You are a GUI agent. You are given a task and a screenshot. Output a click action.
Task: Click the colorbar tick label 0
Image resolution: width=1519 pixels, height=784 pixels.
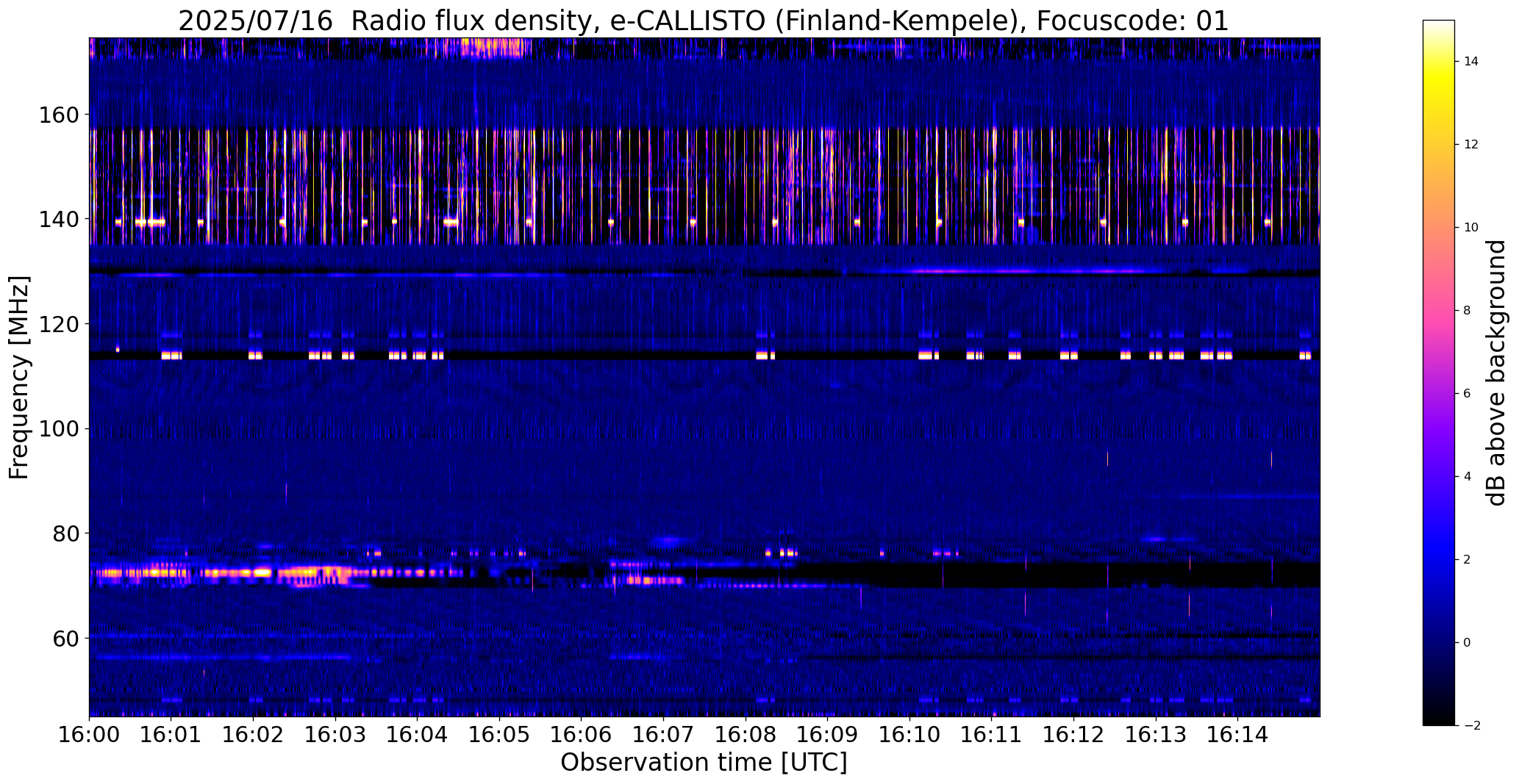click(x=1468, y=643)
